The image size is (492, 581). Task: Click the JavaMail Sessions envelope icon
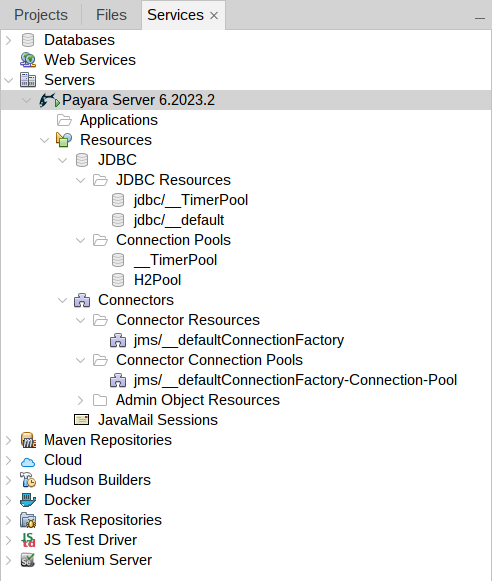(x=82, y=420)
